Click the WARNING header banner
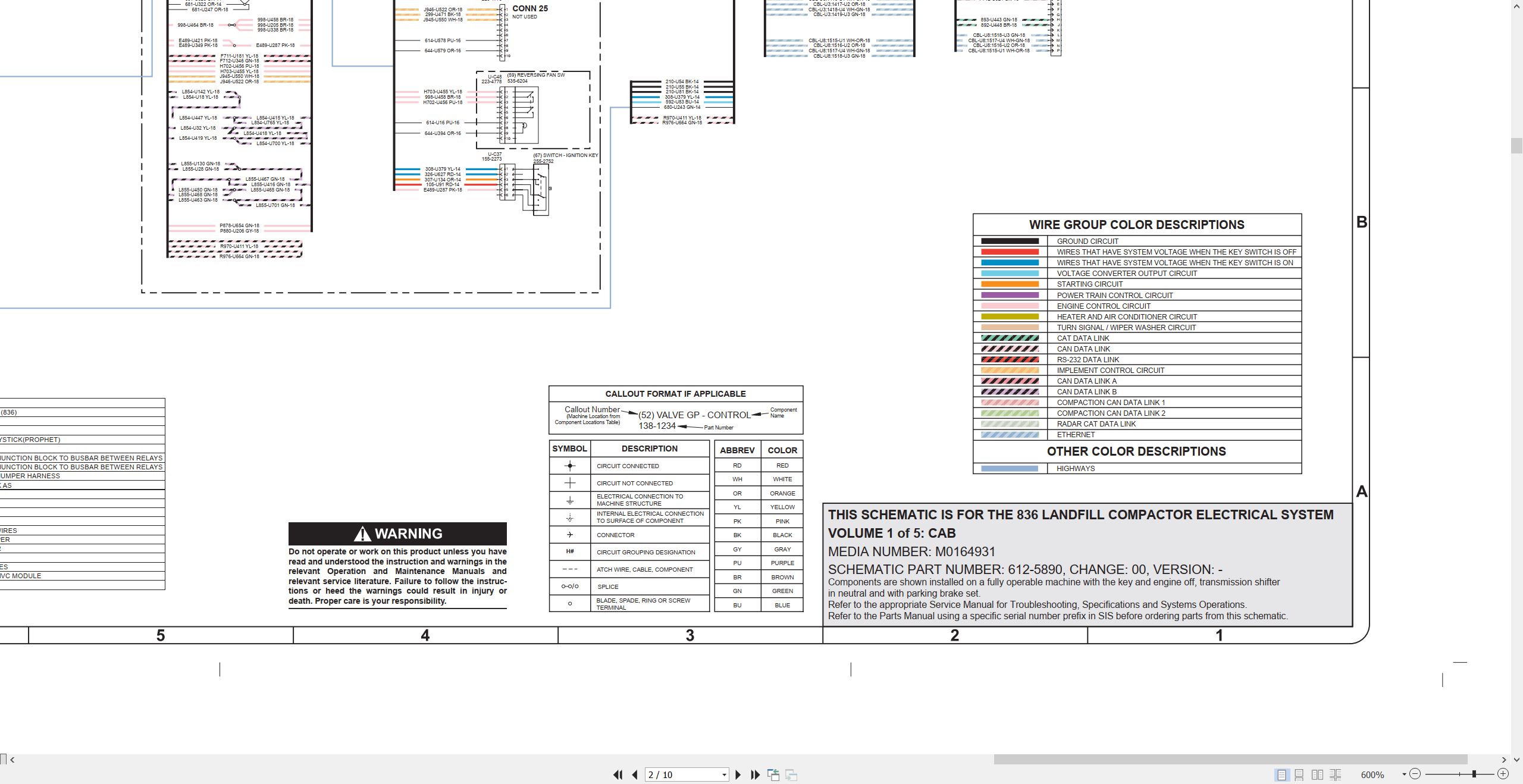The height and width of the screenshot is (784, 1523). 397,534
